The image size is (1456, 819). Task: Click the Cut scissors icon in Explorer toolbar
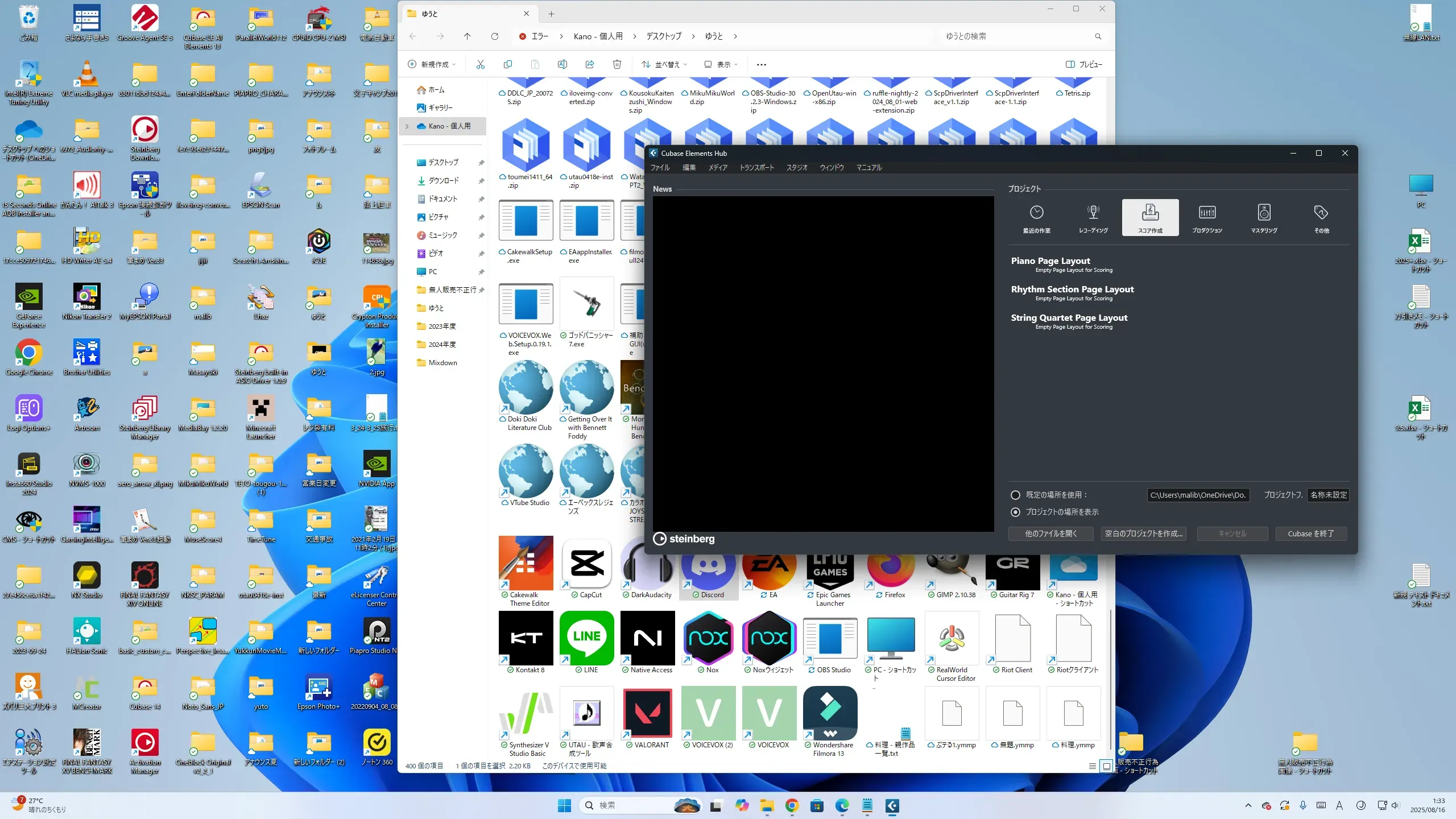481,64
